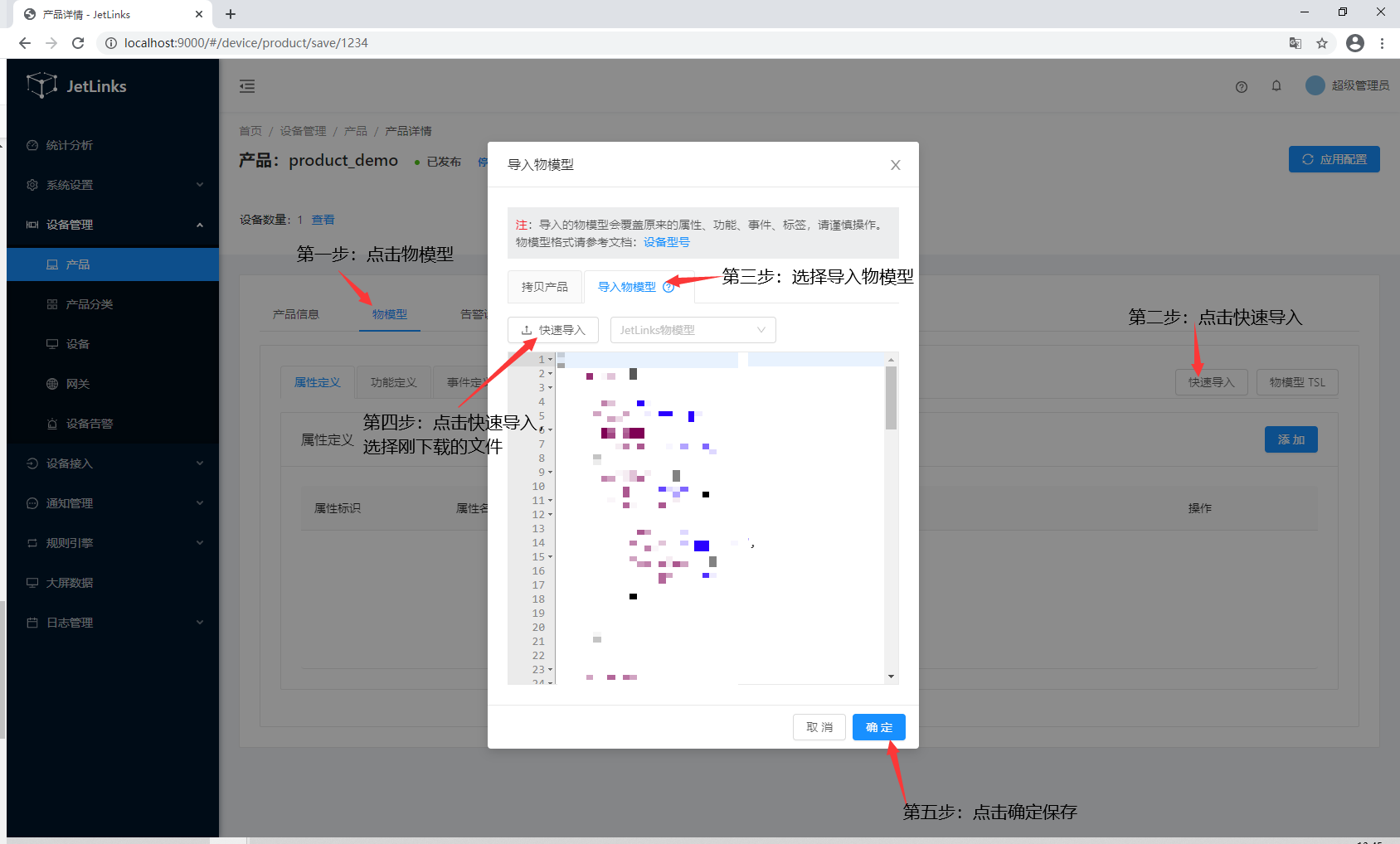The image size is (1400, 844).
Task: Open the JetLinks物模型 type dropdown
Action: 693,330
